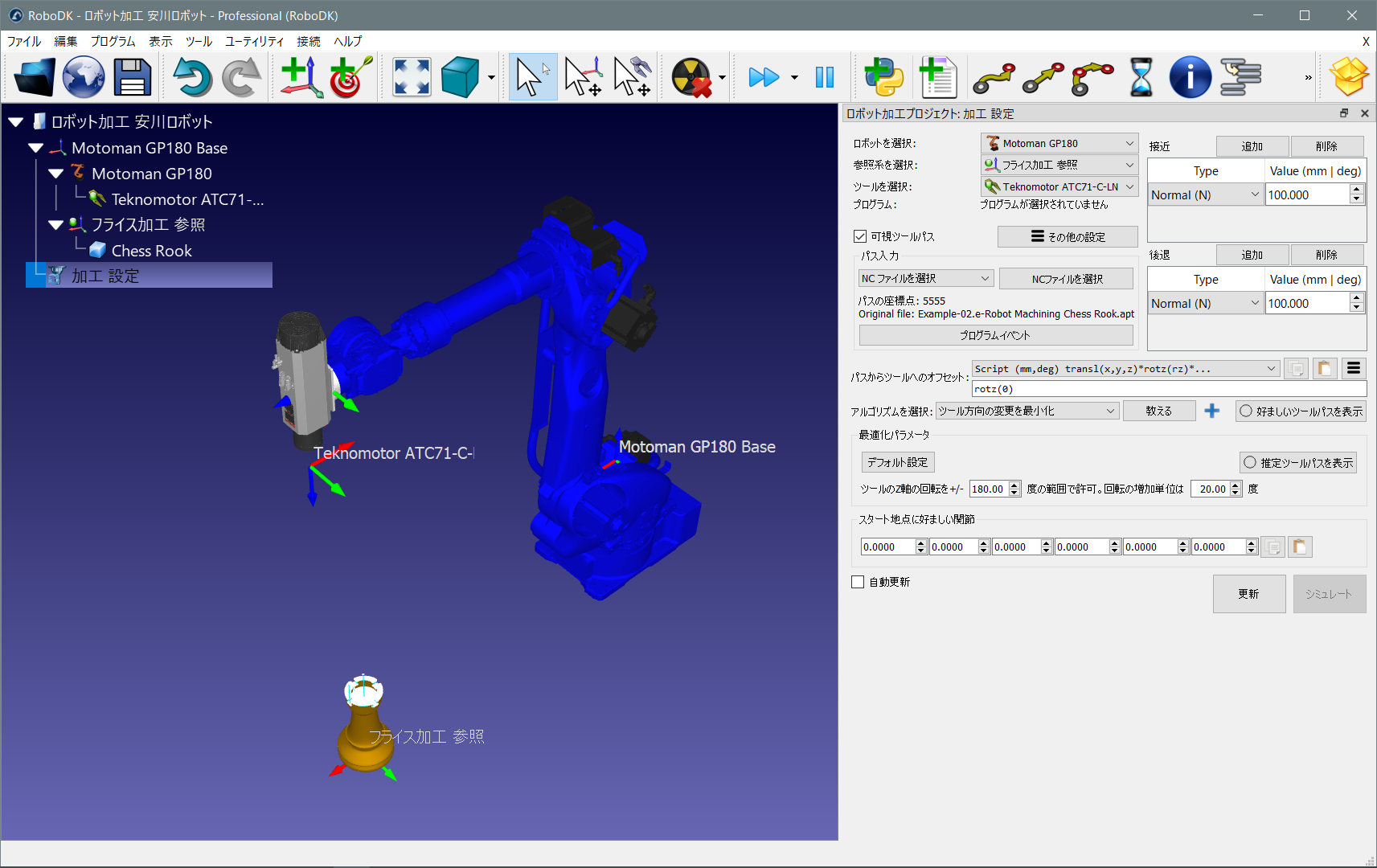Activate the Move robot tools cursor
The height and width of the screenshot is (868, 1377).
tap(633, 77)
